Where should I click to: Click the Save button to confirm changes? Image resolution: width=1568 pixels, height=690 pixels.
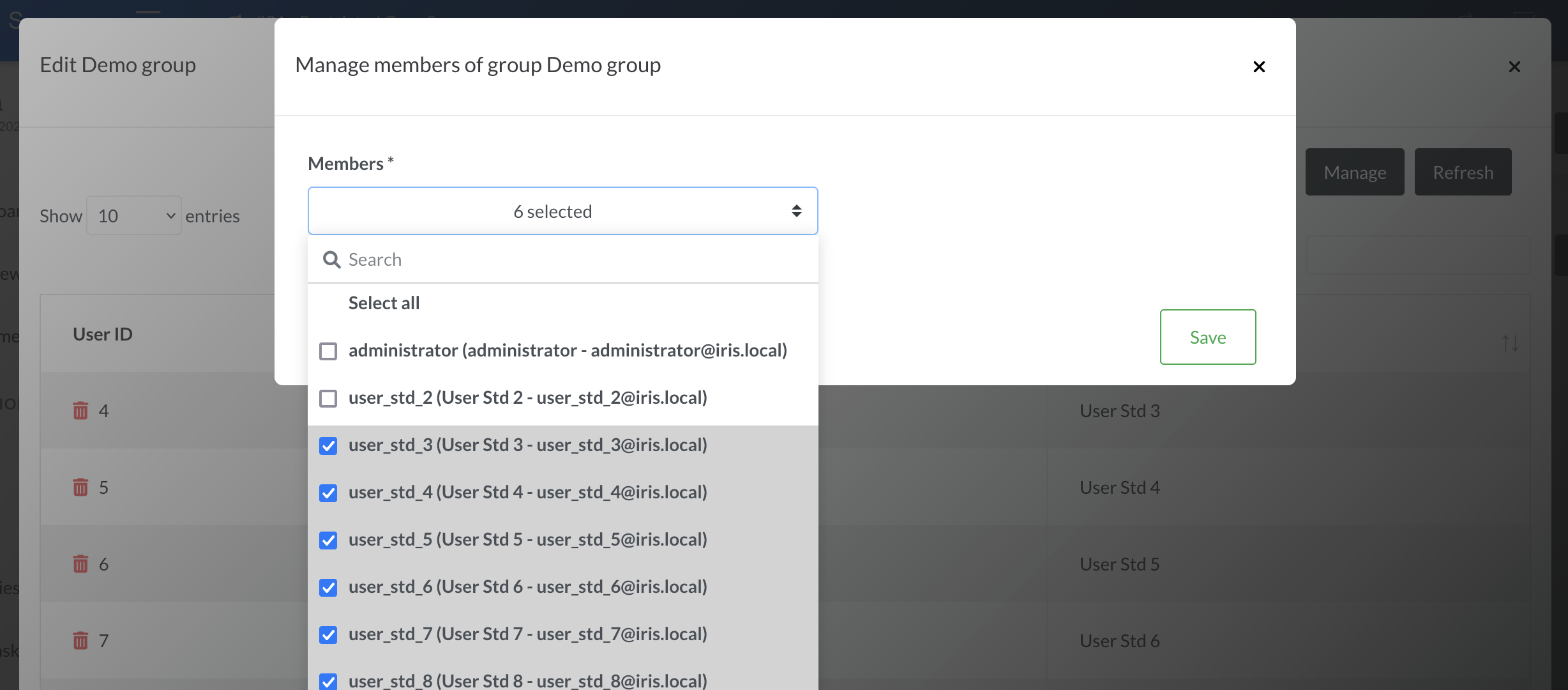pos(1207,337)
